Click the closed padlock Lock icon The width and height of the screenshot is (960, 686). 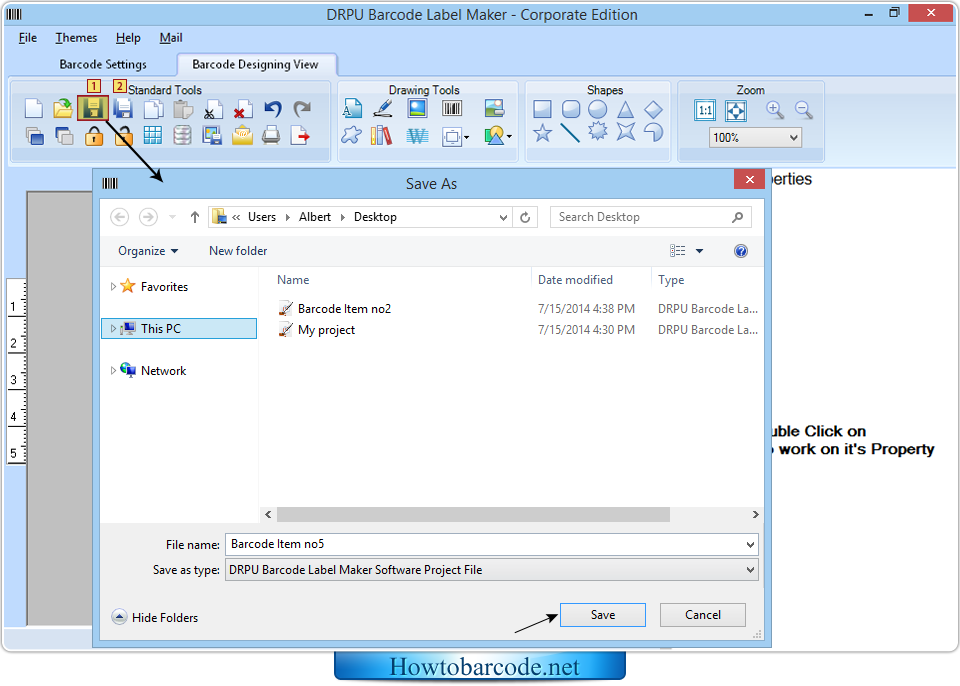click(x=94, y=136)
